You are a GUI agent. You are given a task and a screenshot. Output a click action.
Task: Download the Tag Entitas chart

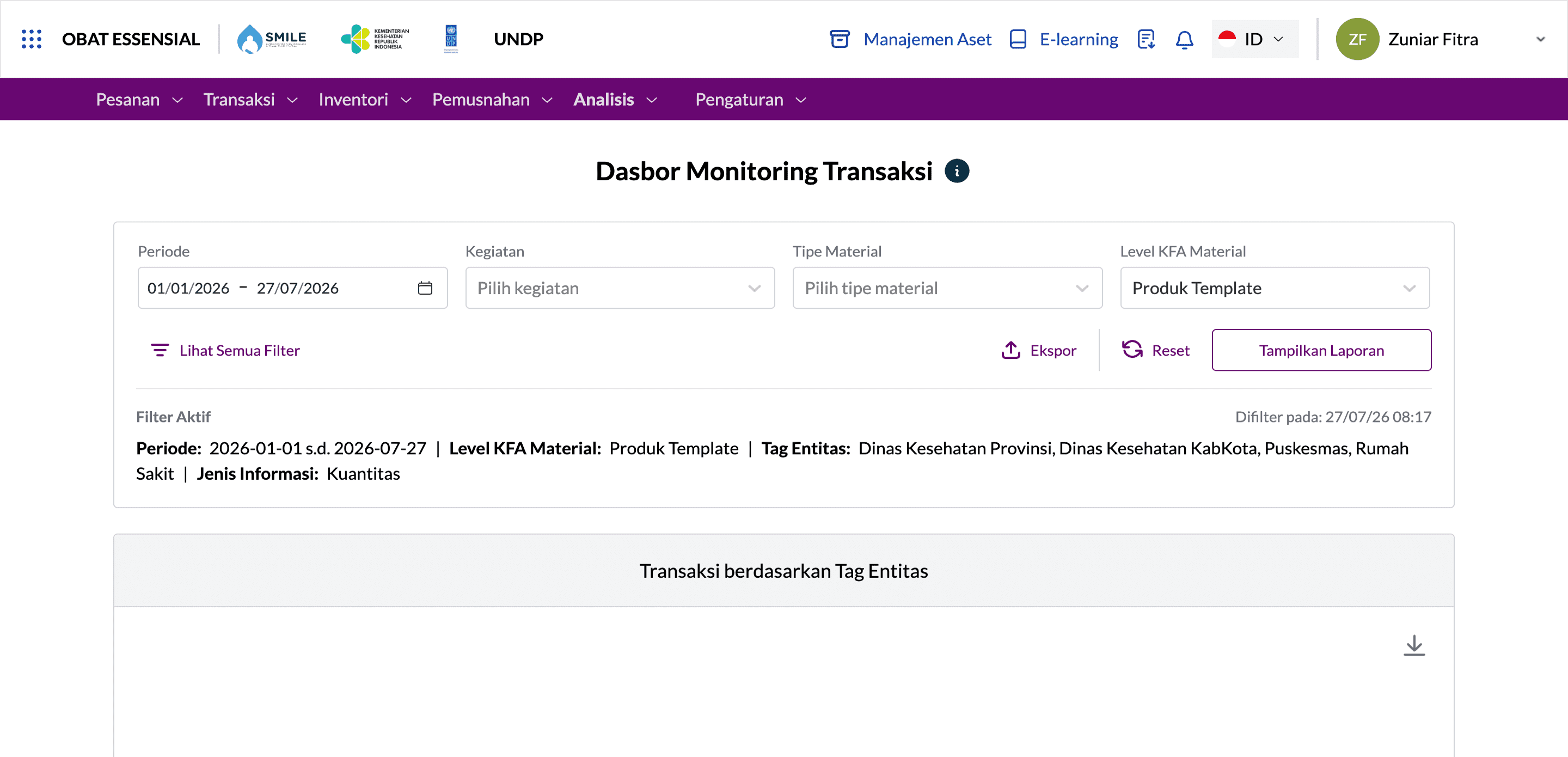point(1413,645)
